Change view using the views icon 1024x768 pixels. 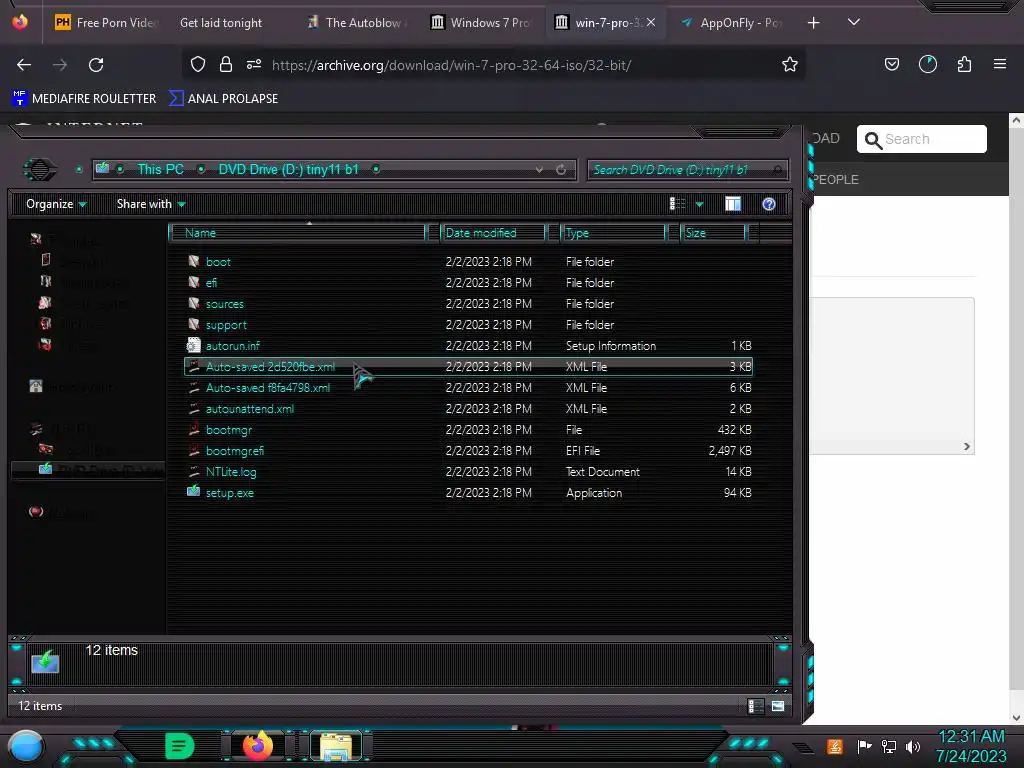tap(677, 204)
